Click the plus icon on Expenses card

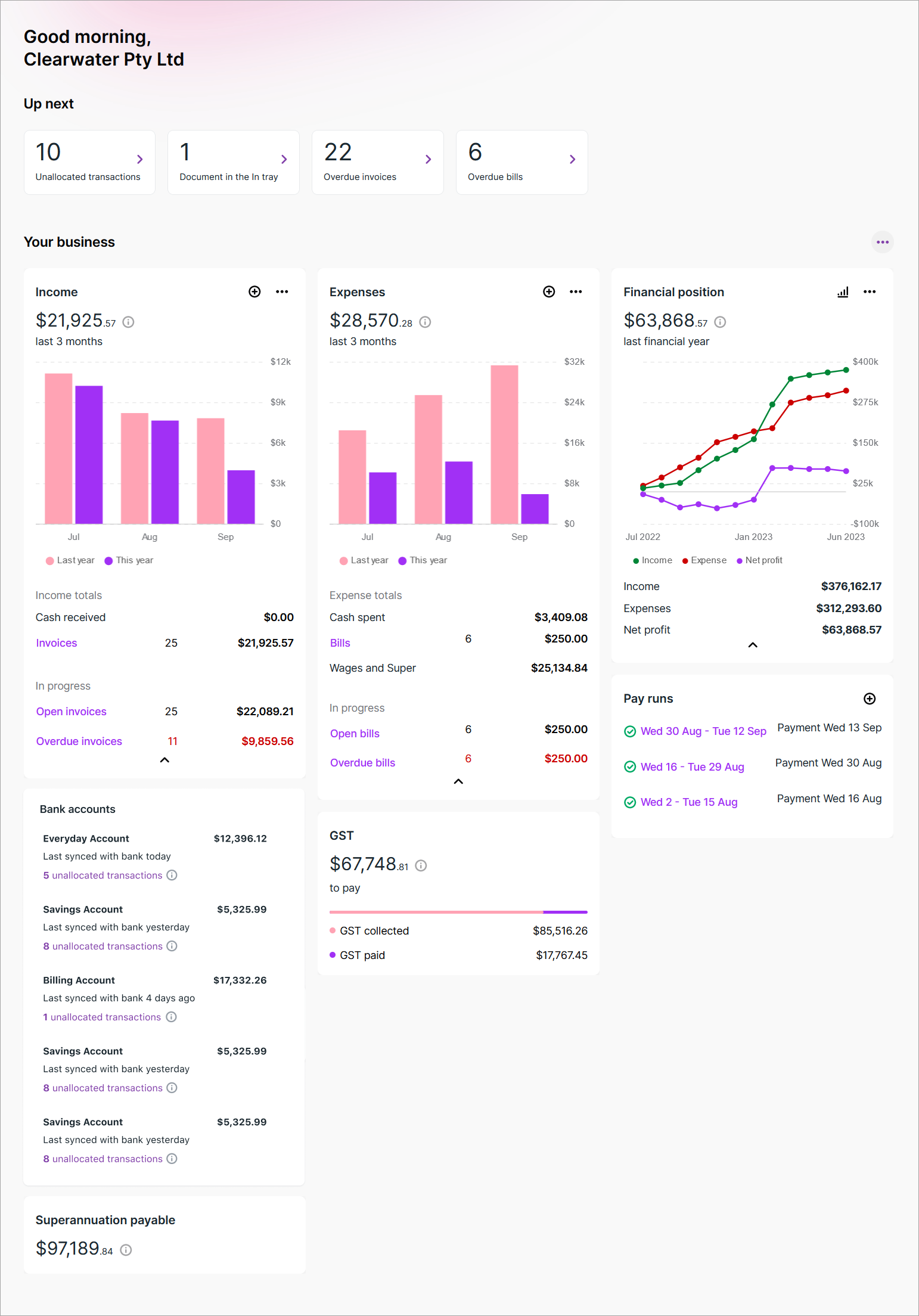point(549,291)
